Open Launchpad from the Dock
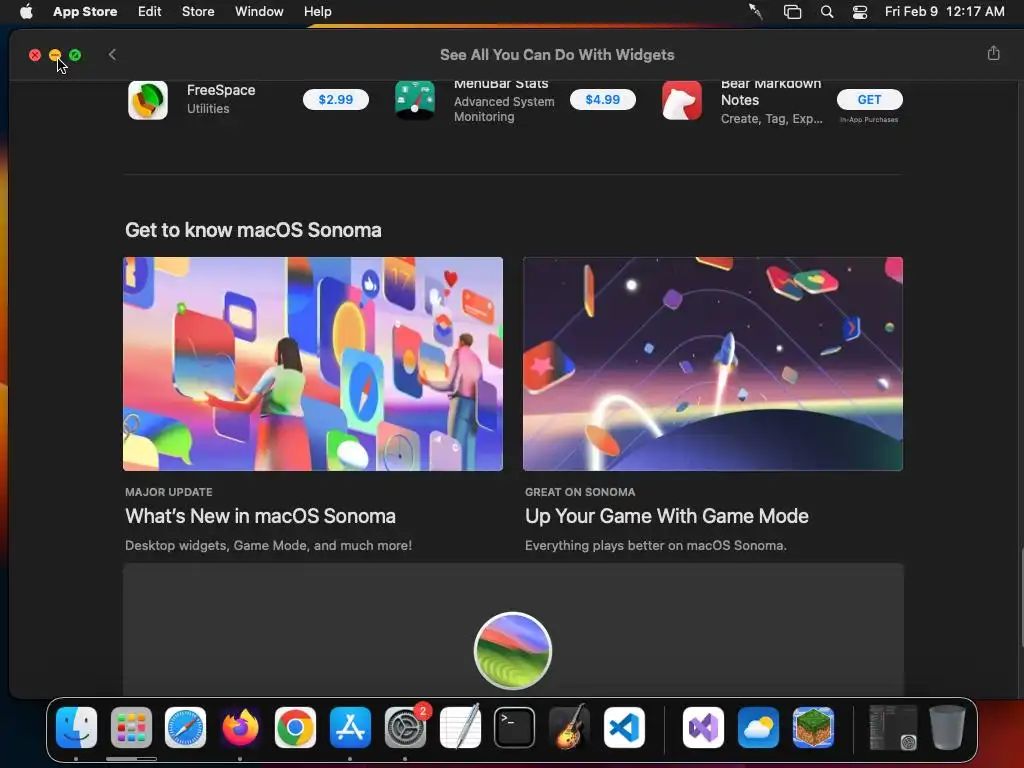The image size is (1024, 768). pyautogui.click(x=131, y=727)
